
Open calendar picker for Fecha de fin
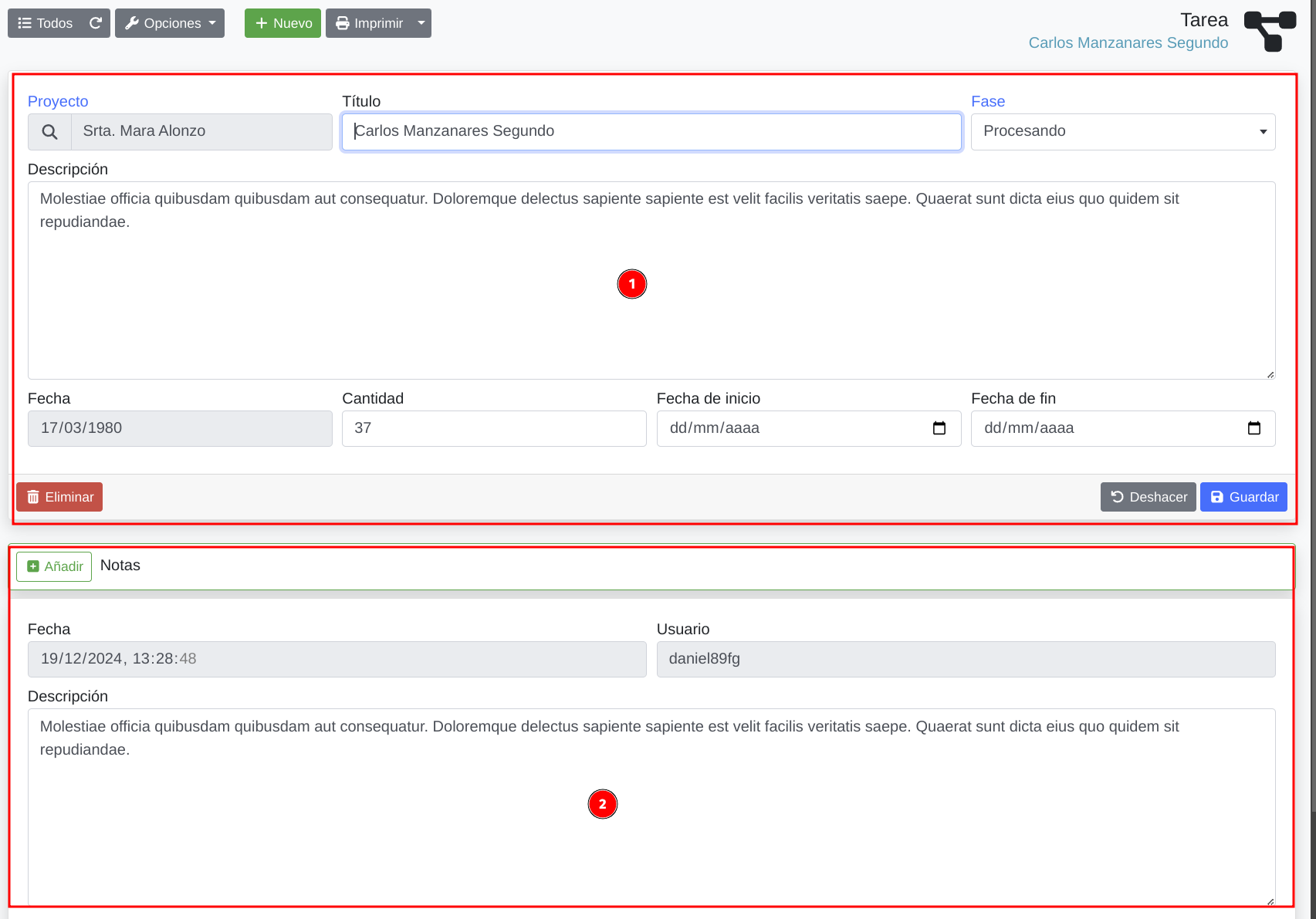1254,428
